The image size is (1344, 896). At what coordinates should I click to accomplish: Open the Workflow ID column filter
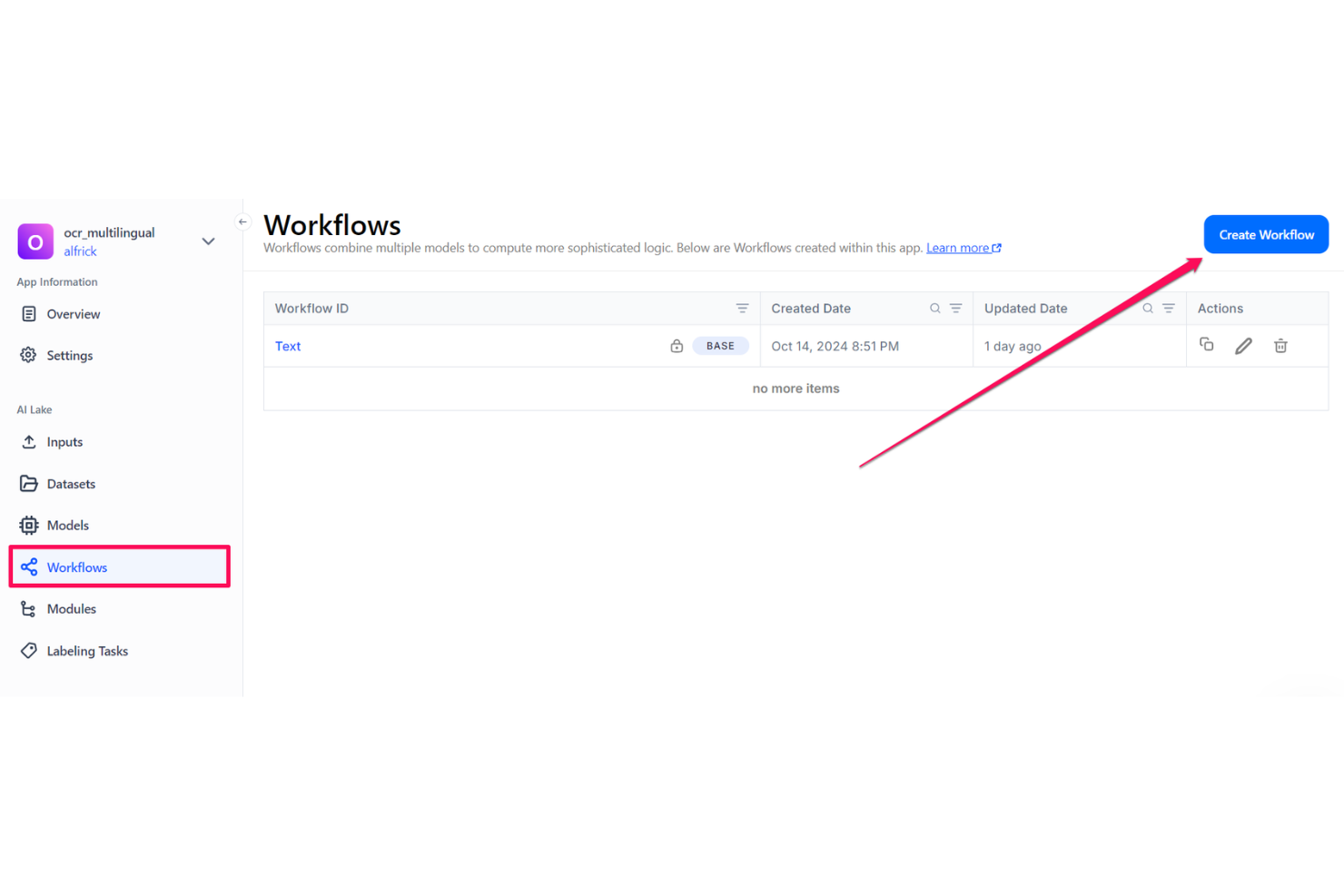(742, 309)
